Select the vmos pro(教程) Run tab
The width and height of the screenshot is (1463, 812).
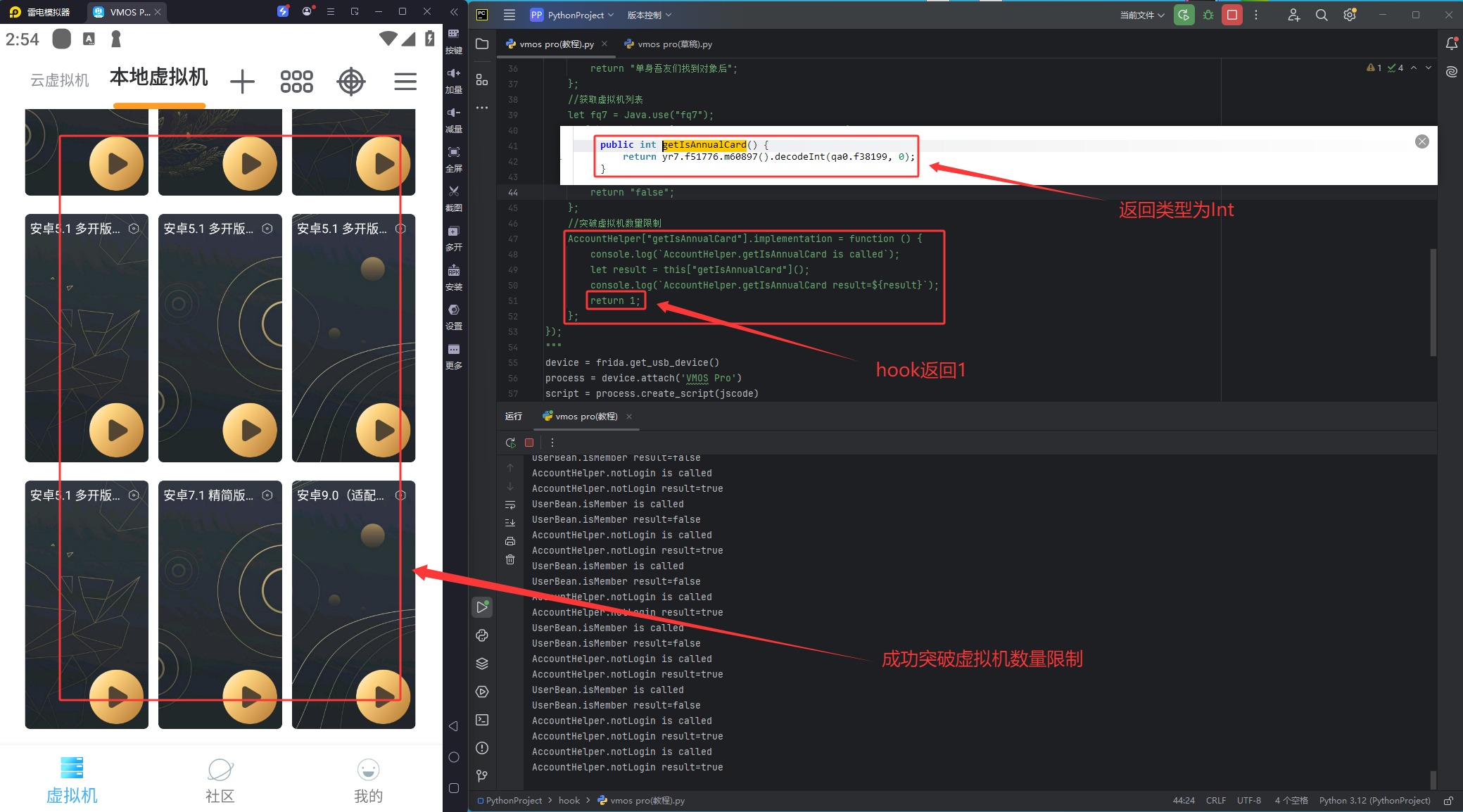[x=585, y=417]
